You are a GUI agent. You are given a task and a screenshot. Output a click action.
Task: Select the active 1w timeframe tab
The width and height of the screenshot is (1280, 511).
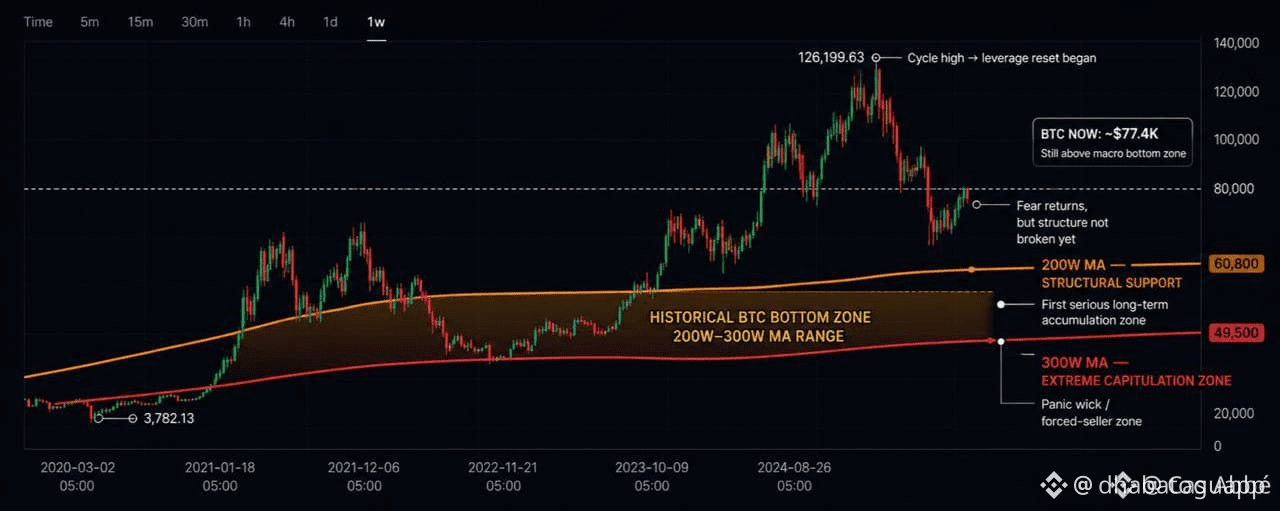pyautogui.click(x=376, y=22)
